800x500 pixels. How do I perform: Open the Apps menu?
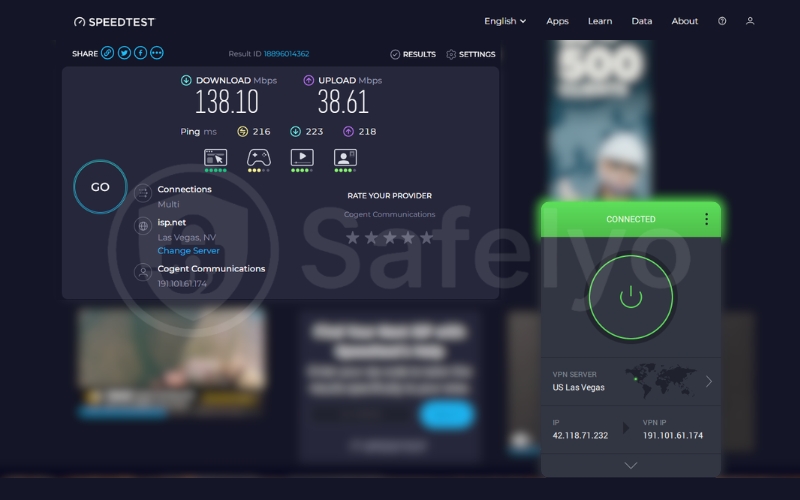pyautogui.click(x=557, y=21)
